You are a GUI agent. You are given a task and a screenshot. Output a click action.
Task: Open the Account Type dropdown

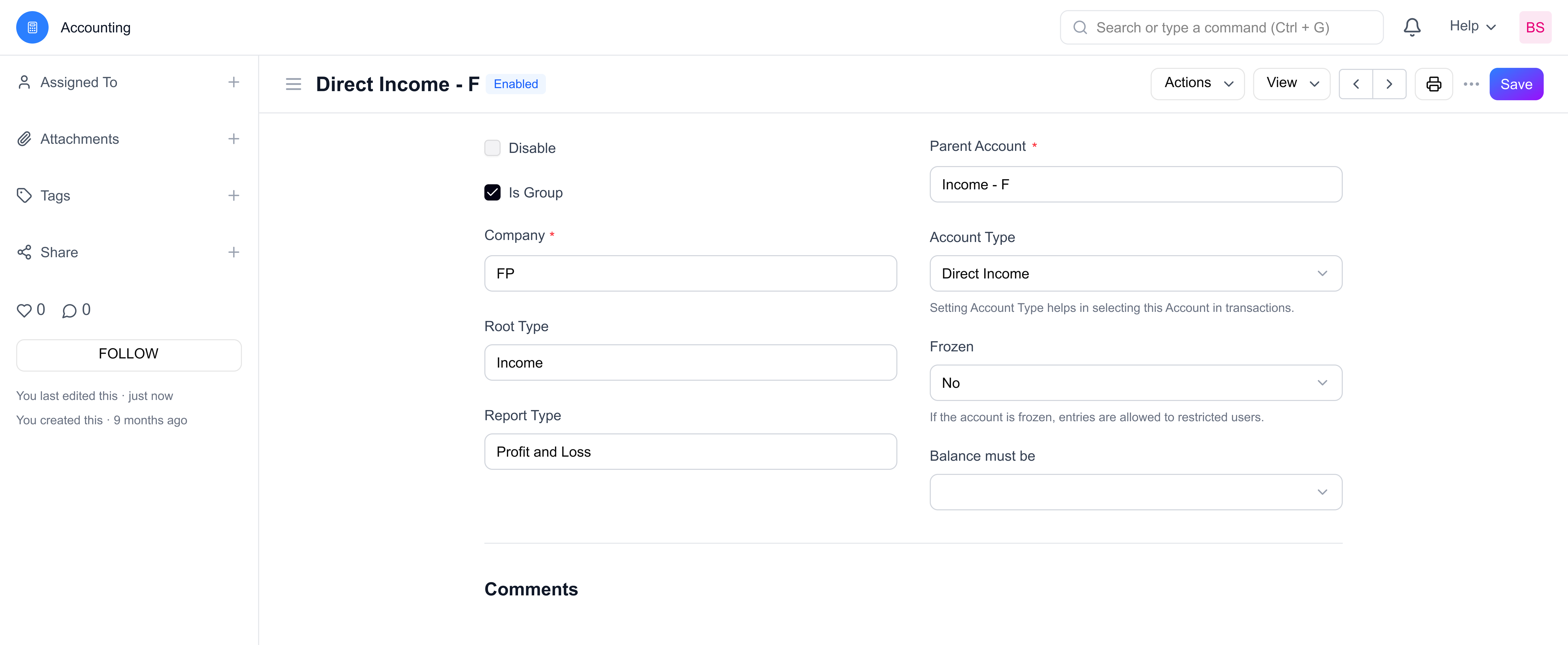[x=1135, y=273]
